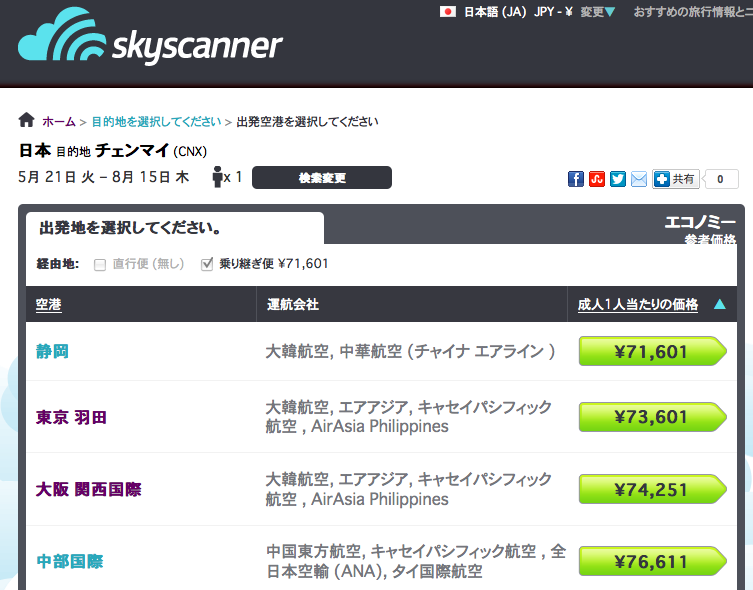Select 静岡 airport link

click(x=52, y=351)
